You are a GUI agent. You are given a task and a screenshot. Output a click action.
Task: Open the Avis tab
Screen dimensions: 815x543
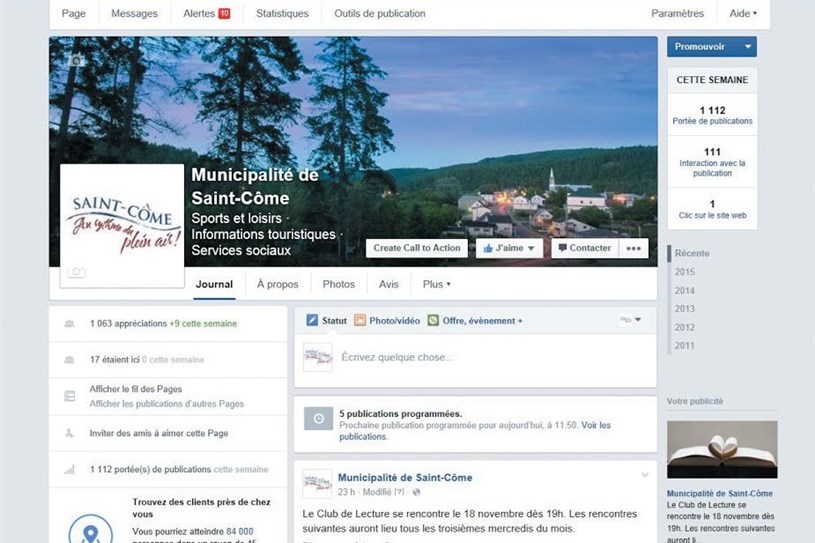pyautogui.click(x=389, y=284)
